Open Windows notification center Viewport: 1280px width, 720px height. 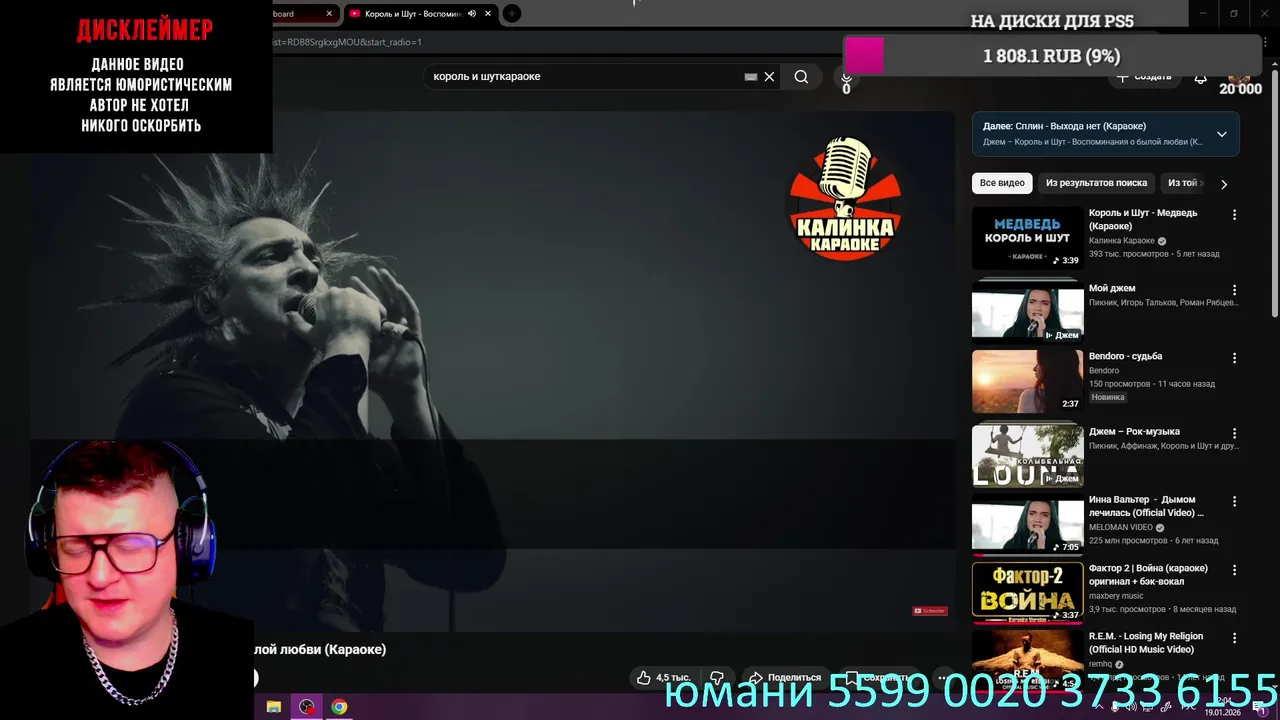[x=1262, y=709]
